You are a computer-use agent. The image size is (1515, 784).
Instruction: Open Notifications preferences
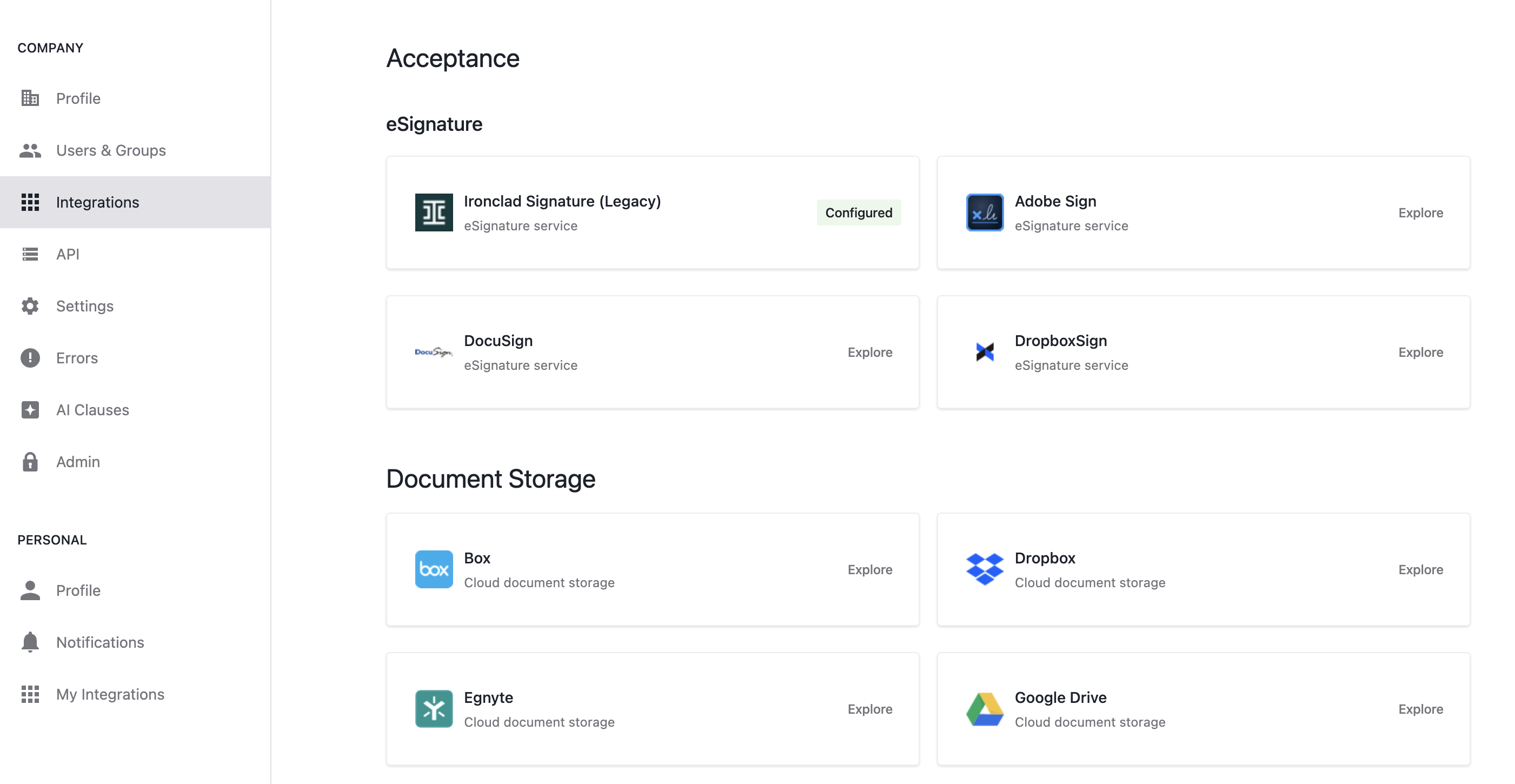[135, 642]
